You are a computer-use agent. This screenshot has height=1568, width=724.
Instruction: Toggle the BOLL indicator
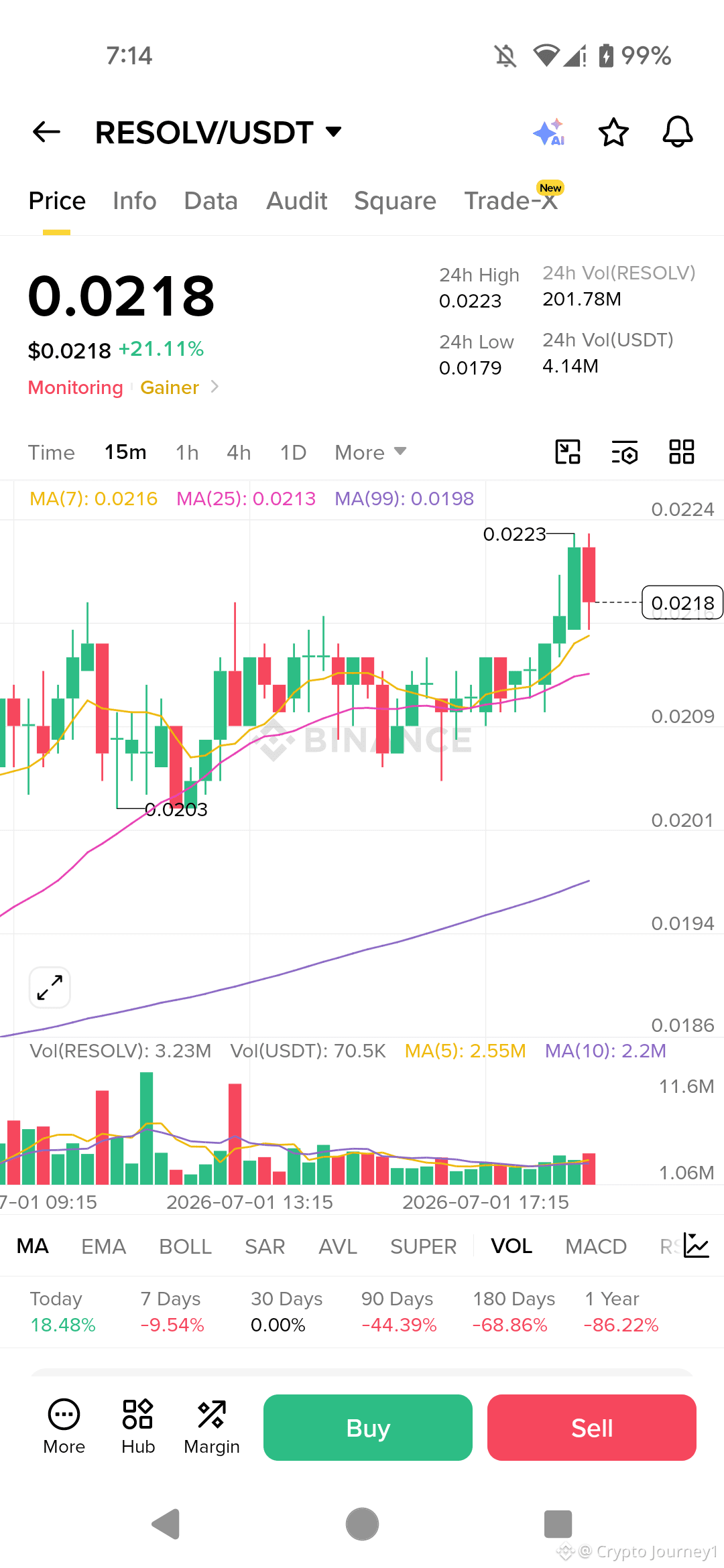185,1246
